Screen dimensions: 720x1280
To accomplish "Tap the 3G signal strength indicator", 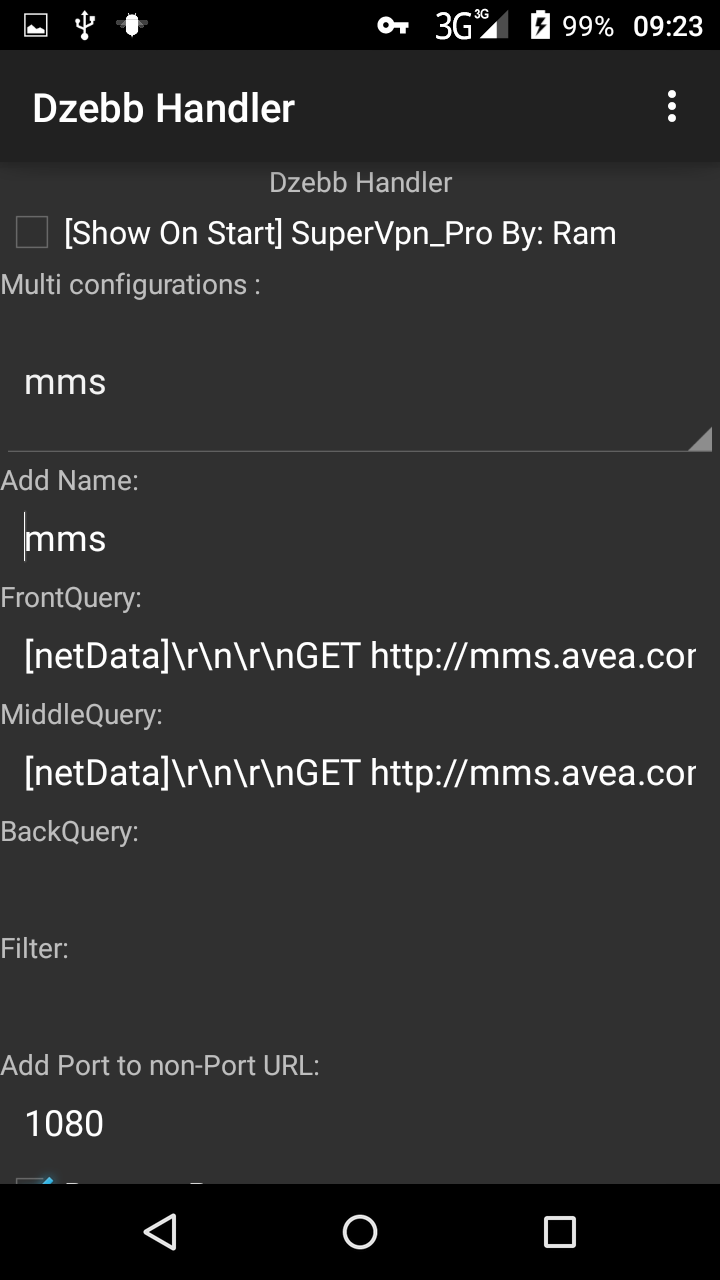I will click(x=471, y=26).
